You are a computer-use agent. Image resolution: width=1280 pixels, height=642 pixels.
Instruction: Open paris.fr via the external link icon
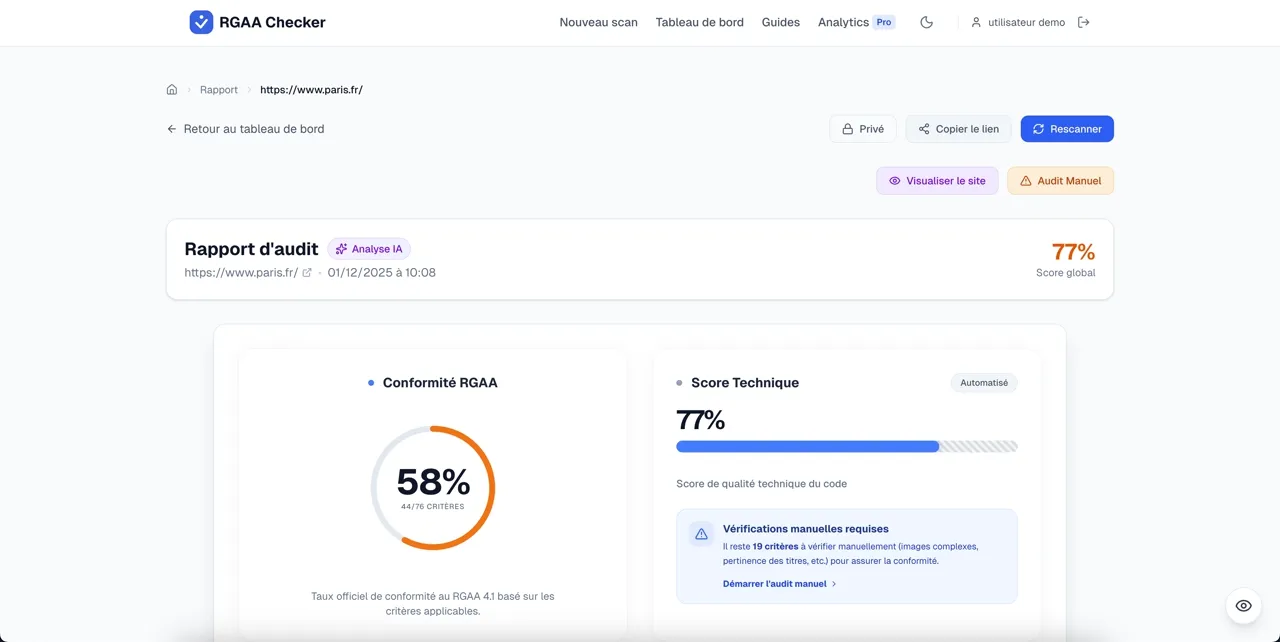pos(308,272)
